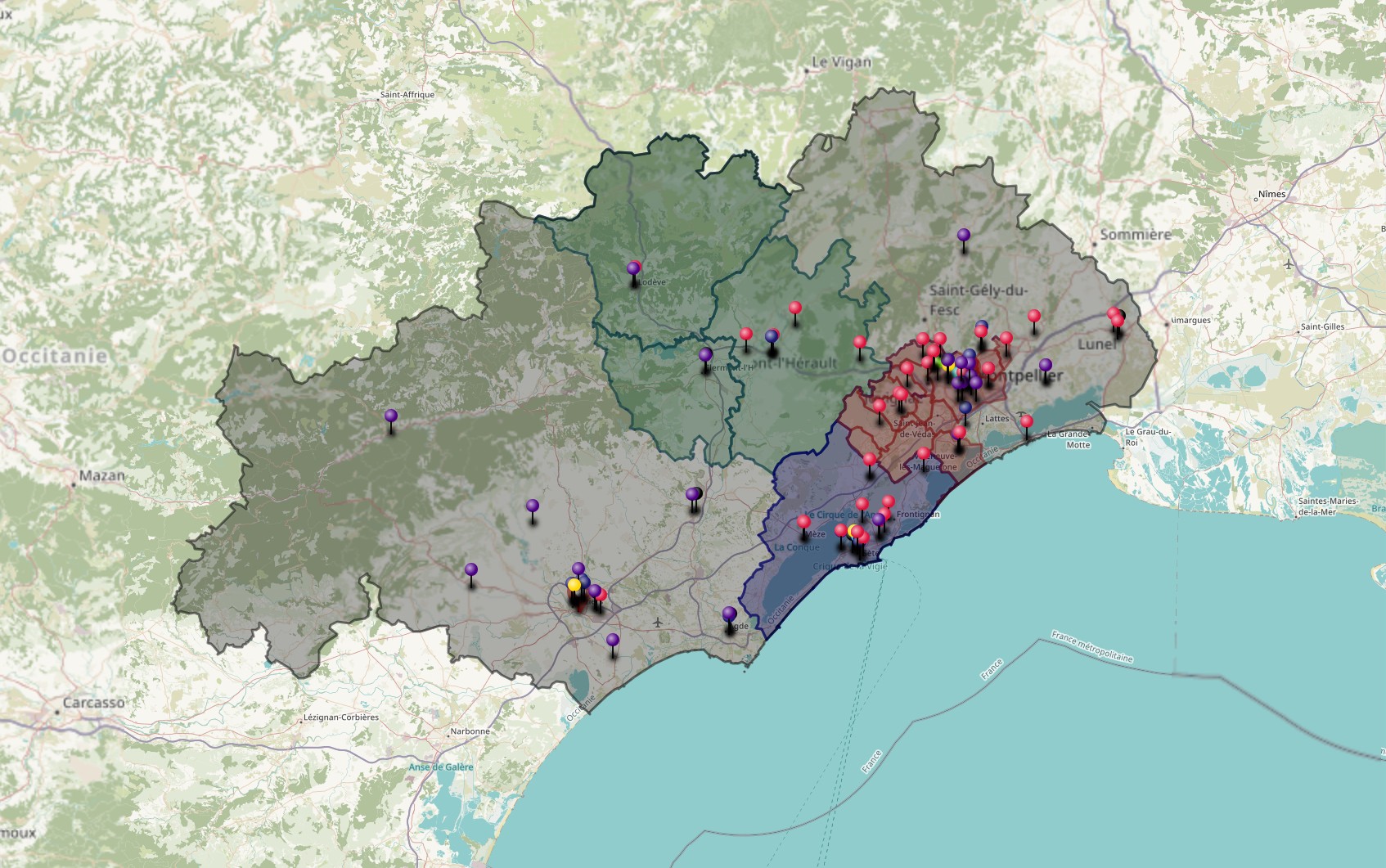Click the La Conque label

(x=797, y=547)
